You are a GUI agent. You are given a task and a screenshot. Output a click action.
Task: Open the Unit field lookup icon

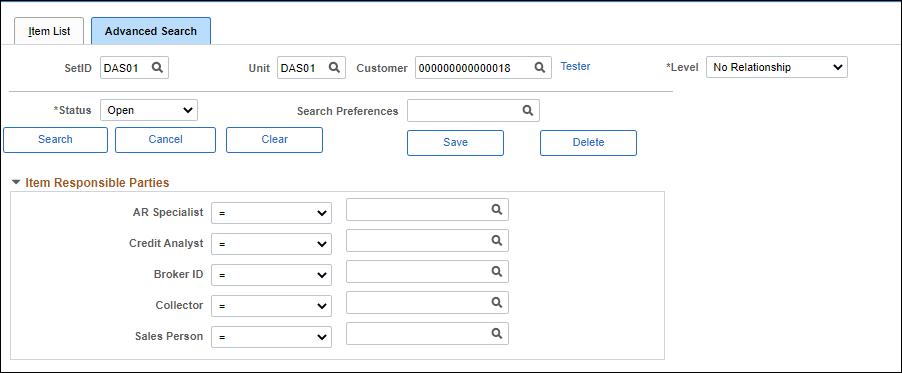click(334, 67)
